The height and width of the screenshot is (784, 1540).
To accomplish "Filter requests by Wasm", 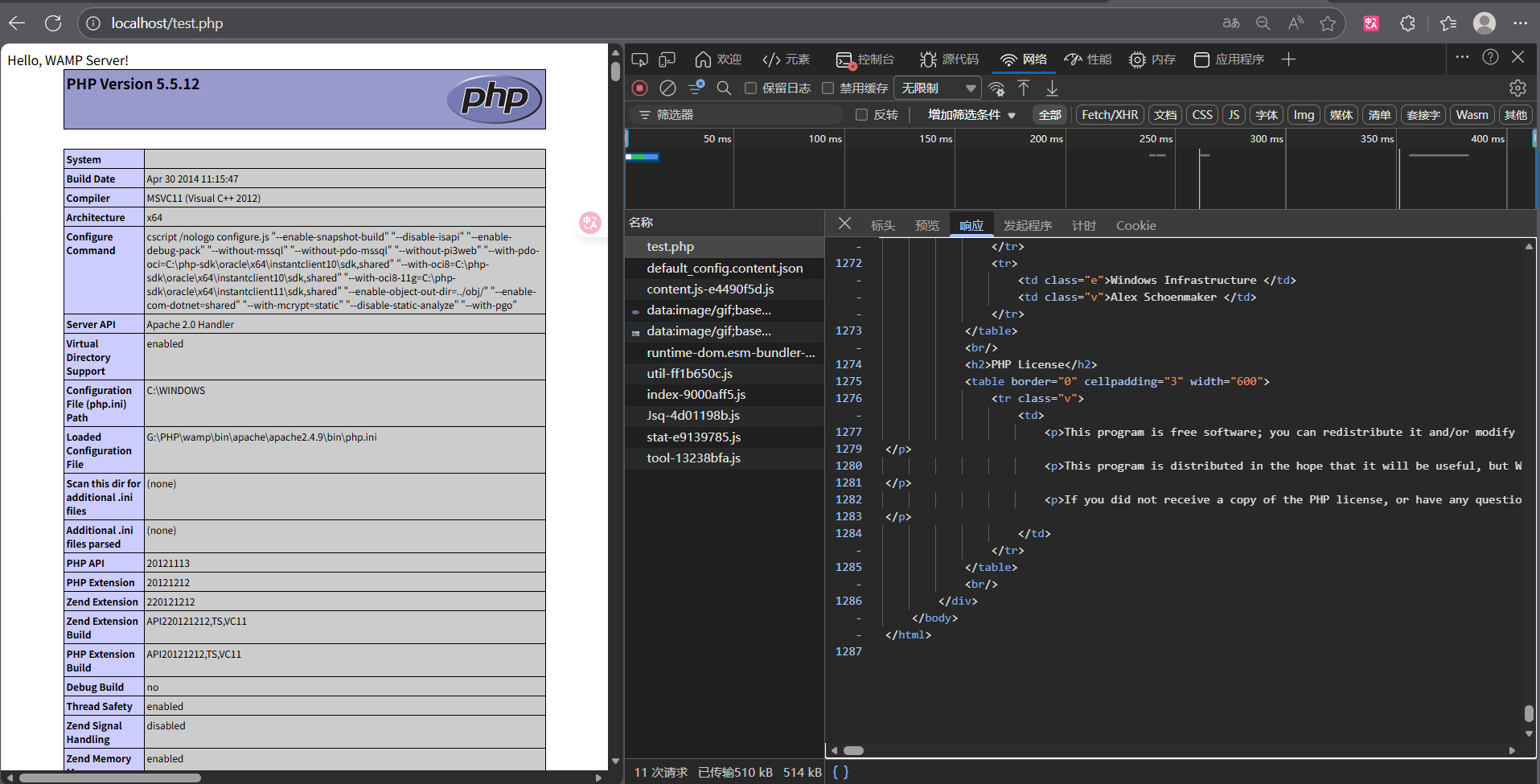I will click(x=1472, y=115).
